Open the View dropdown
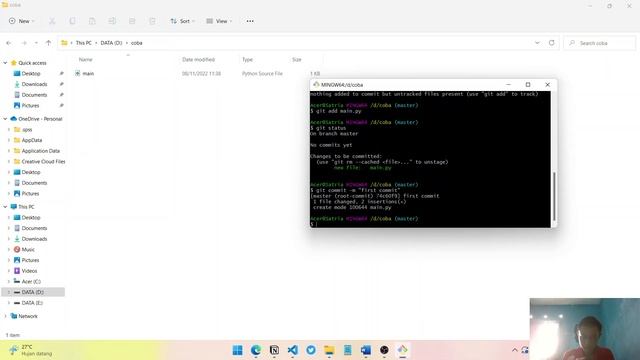The height and width of the screenshot is (360, 640). tap(219, 21)
